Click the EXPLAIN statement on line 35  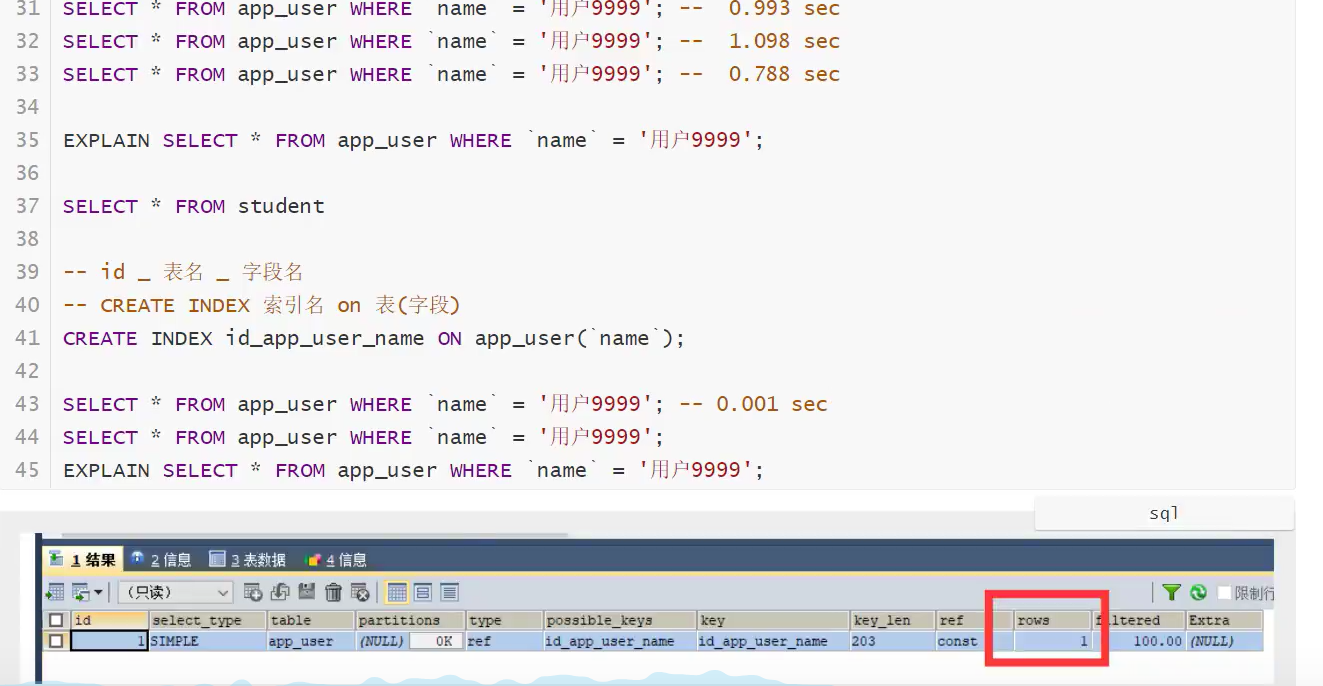(413, 140)
